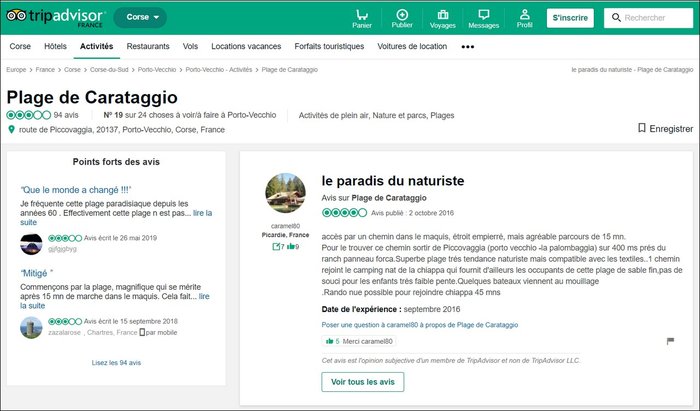Click the Plage de Carataggio page heading

click(92, 97)
